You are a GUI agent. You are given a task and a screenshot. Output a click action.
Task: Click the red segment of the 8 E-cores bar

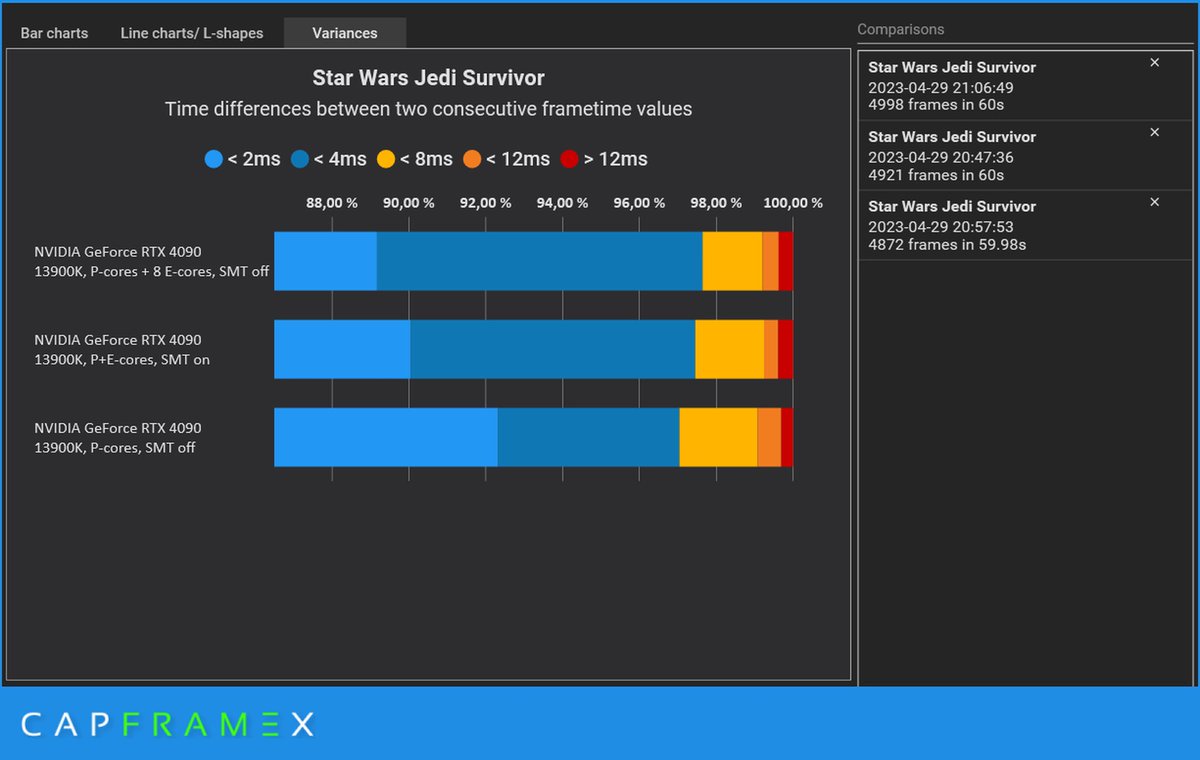[786, 261]
